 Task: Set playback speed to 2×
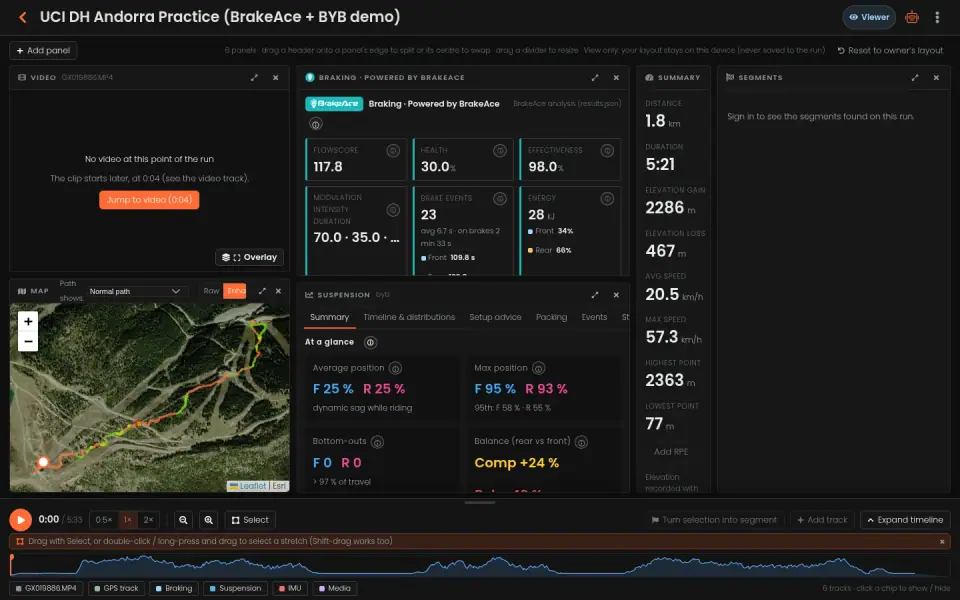coord(148,520)
